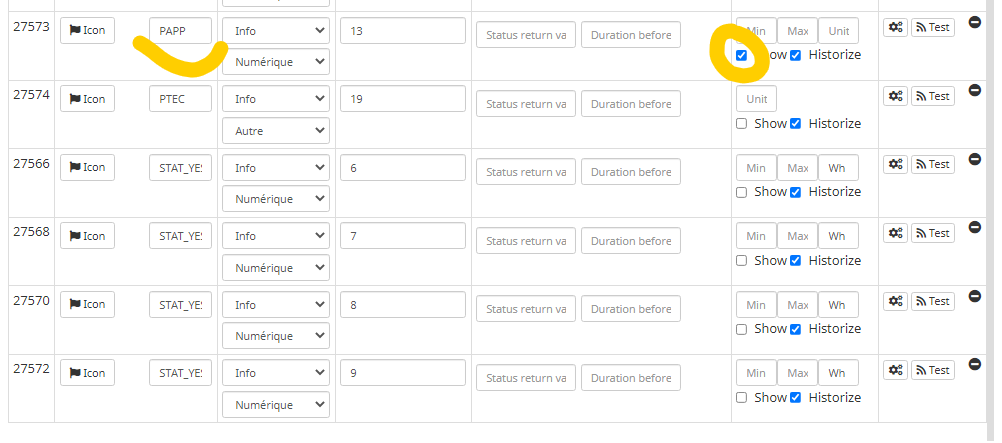Click the PTEC name field

click(180, 99)
